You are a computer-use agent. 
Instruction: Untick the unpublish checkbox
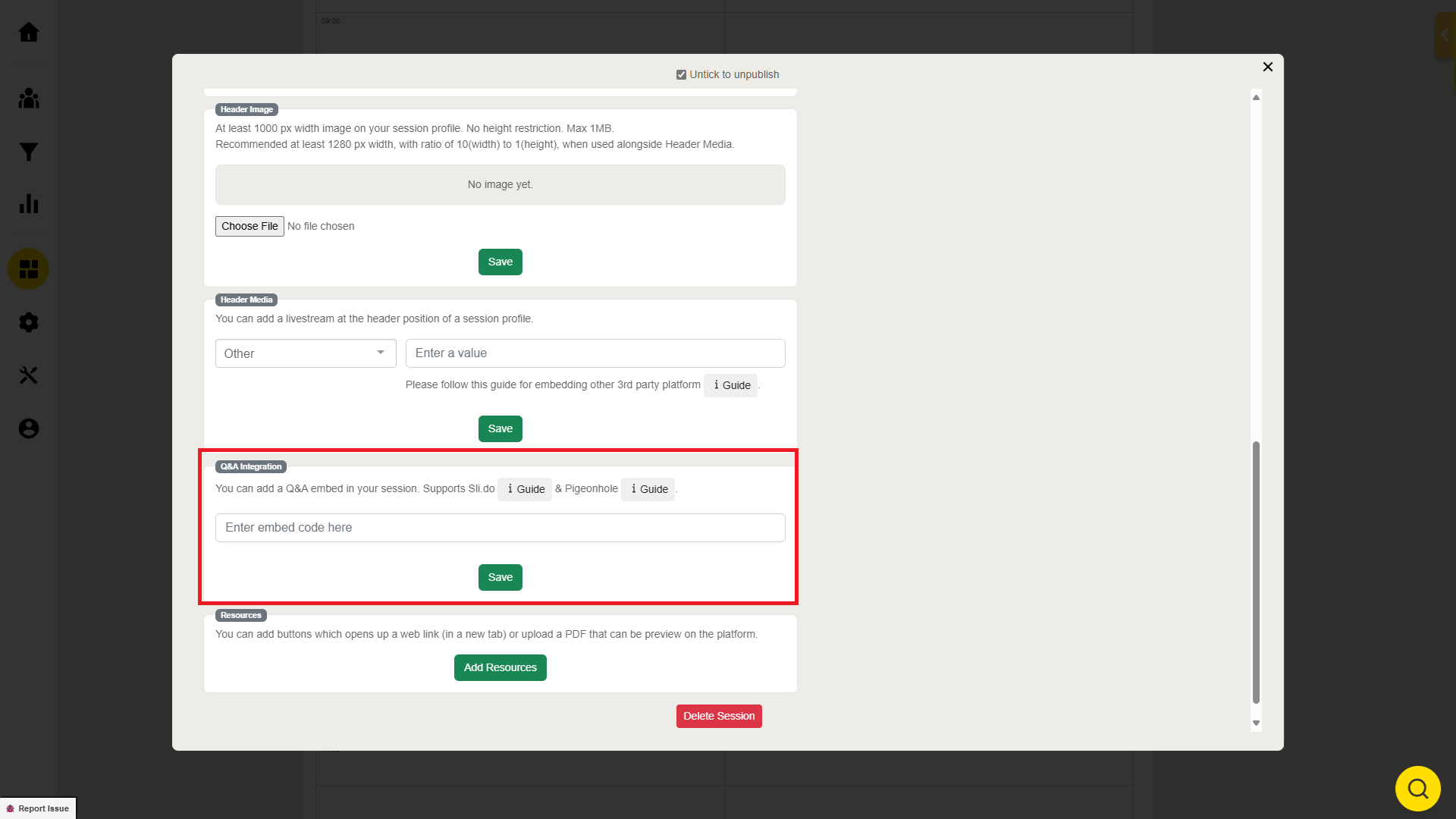coord(681,74)
